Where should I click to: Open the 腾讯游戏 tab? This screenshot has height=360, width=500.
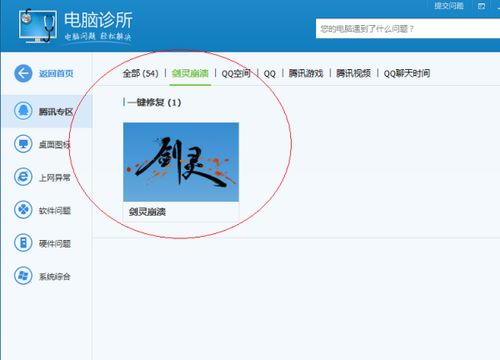click(306, 73)
